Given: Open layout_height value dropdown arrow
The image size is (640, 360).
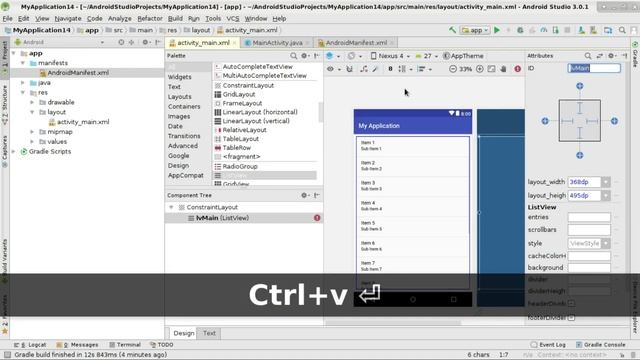Looking at the screenshot, I should pyautogui.click(x=606, y=196).
